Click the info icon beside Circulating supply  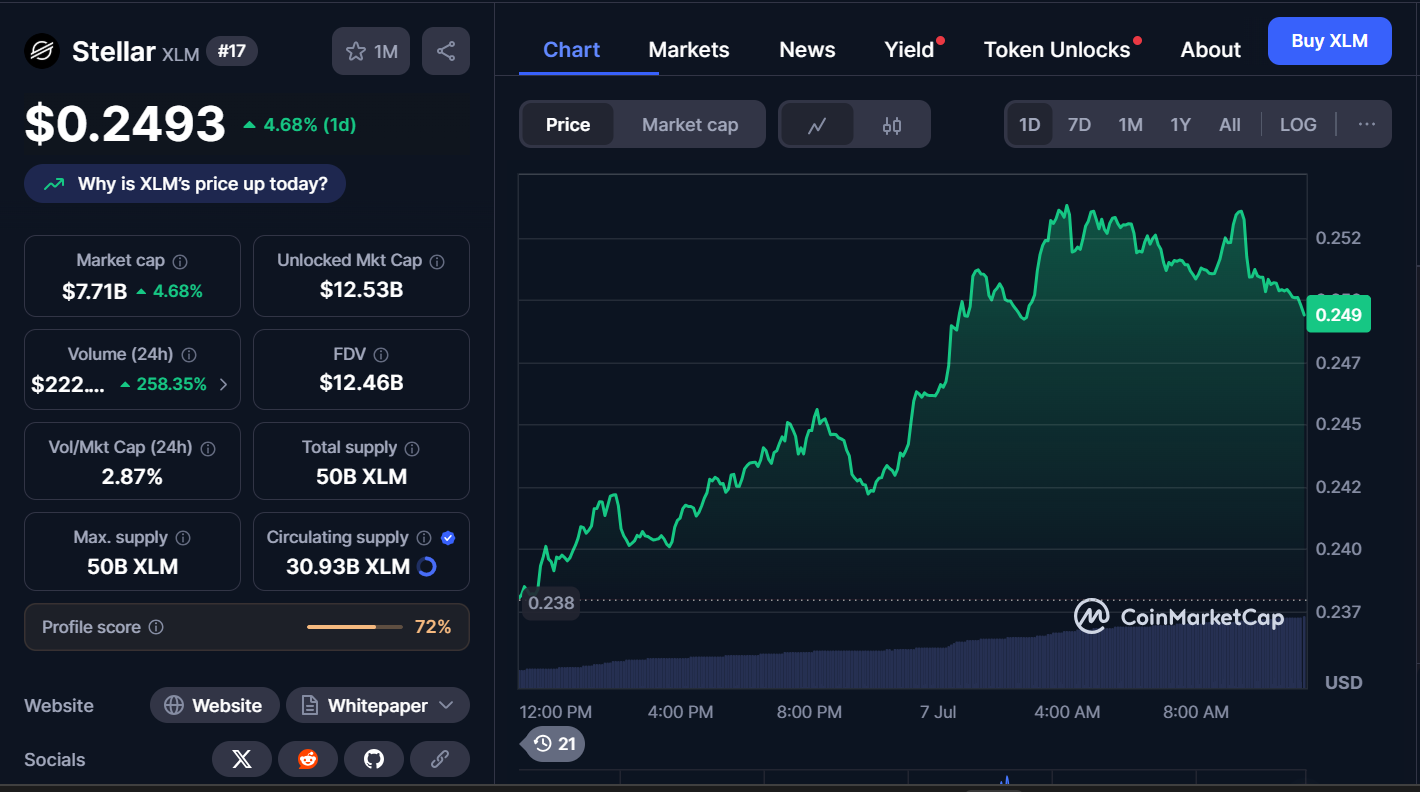(x=424, y=538)
